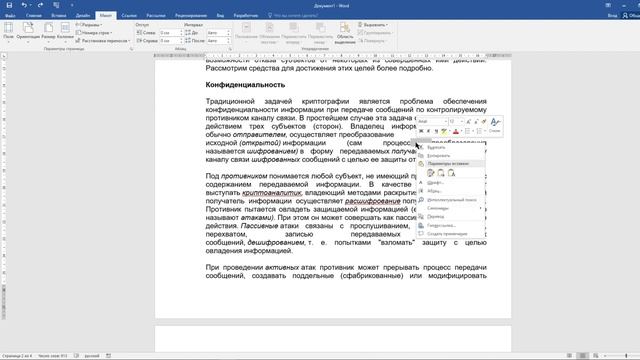Switch to the Дизайн (Design) tab
This screenshot has width=640, height=360.
(83, 16)
